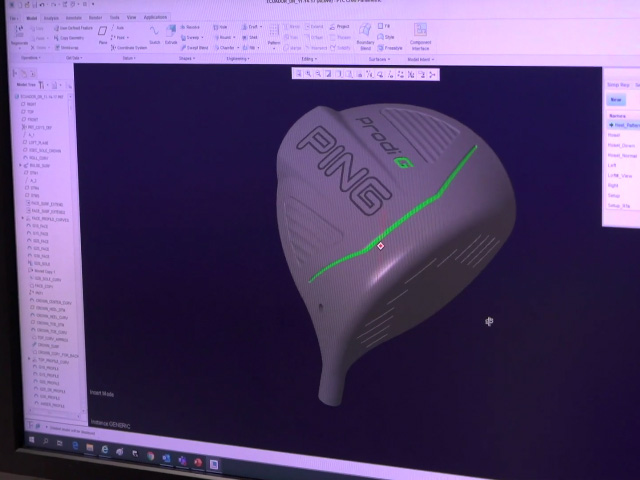Viewport: 640px width, 480px height.
Task: Open the Windows Start menu
Action: coord(32,440)
